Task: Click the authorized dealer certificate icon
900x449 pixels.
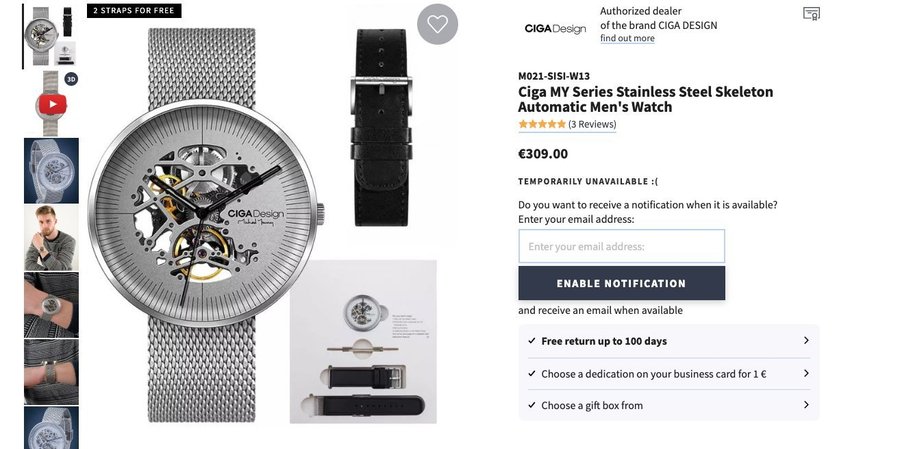Action: pos(811,13)
